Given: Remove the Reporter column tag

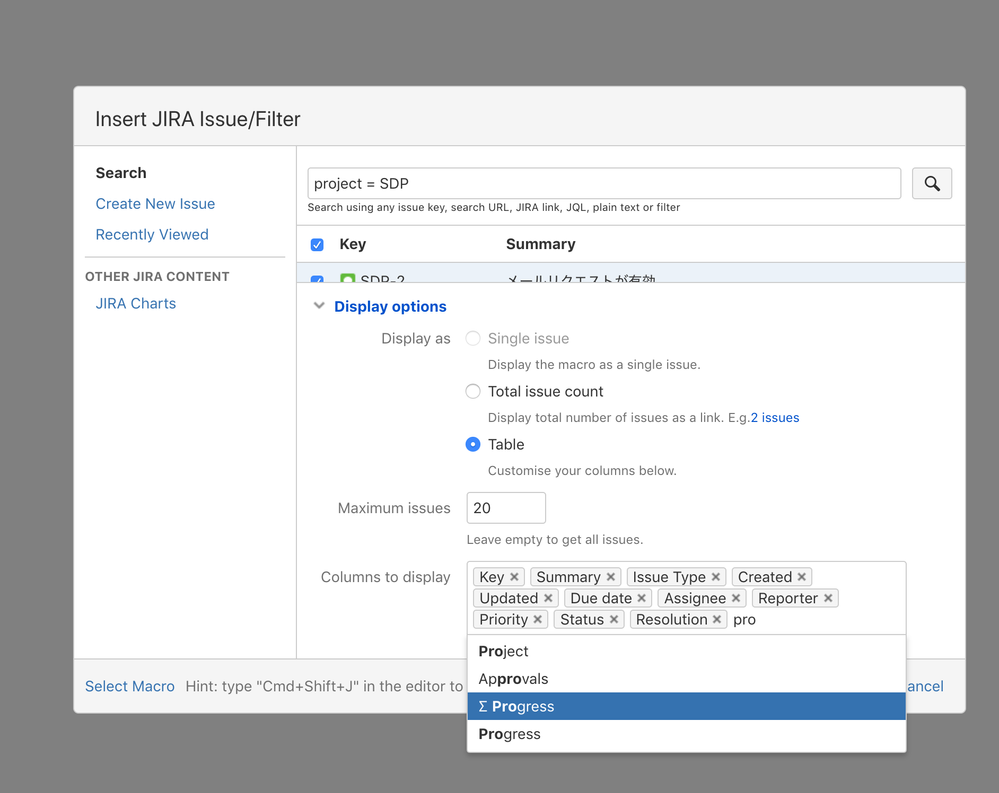Looking at the screenshot, I should click(x=828, y=598).
